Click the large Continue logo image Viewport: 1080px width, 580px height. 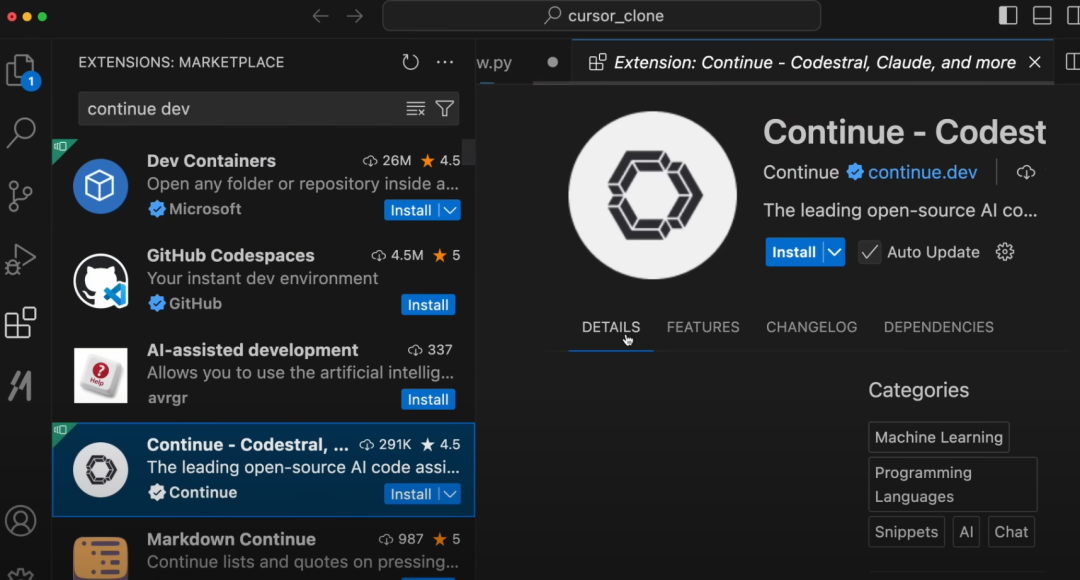point(652,195)
